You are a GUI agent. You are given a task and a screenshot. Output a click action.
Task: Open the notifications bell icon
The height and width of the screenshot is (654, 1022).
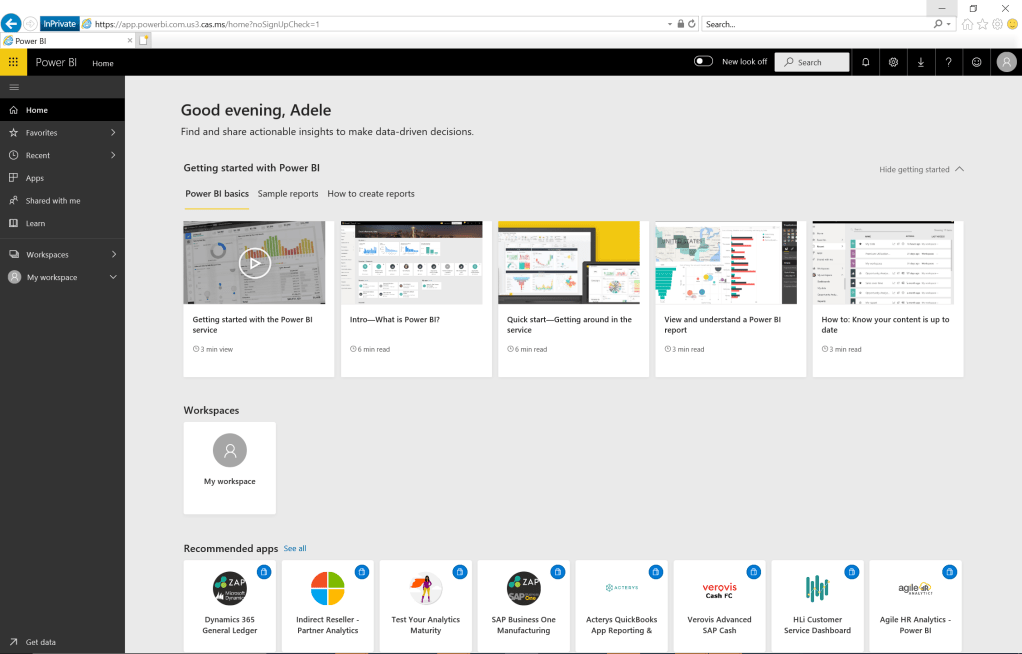coord(865,62)
